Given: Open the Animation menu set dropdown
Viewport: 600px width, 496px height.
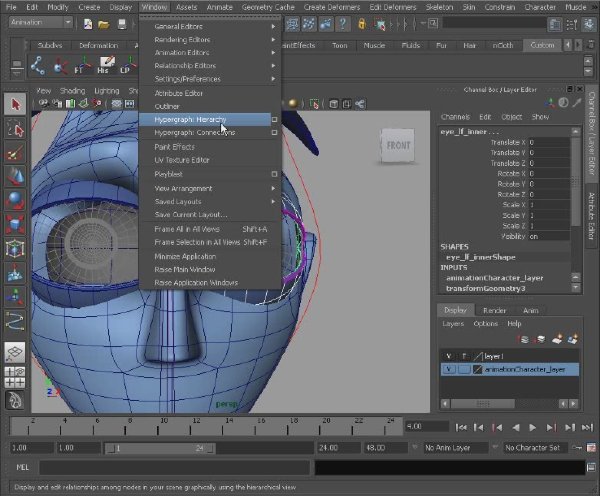Looking at the screenshot, I should point(41,22).
